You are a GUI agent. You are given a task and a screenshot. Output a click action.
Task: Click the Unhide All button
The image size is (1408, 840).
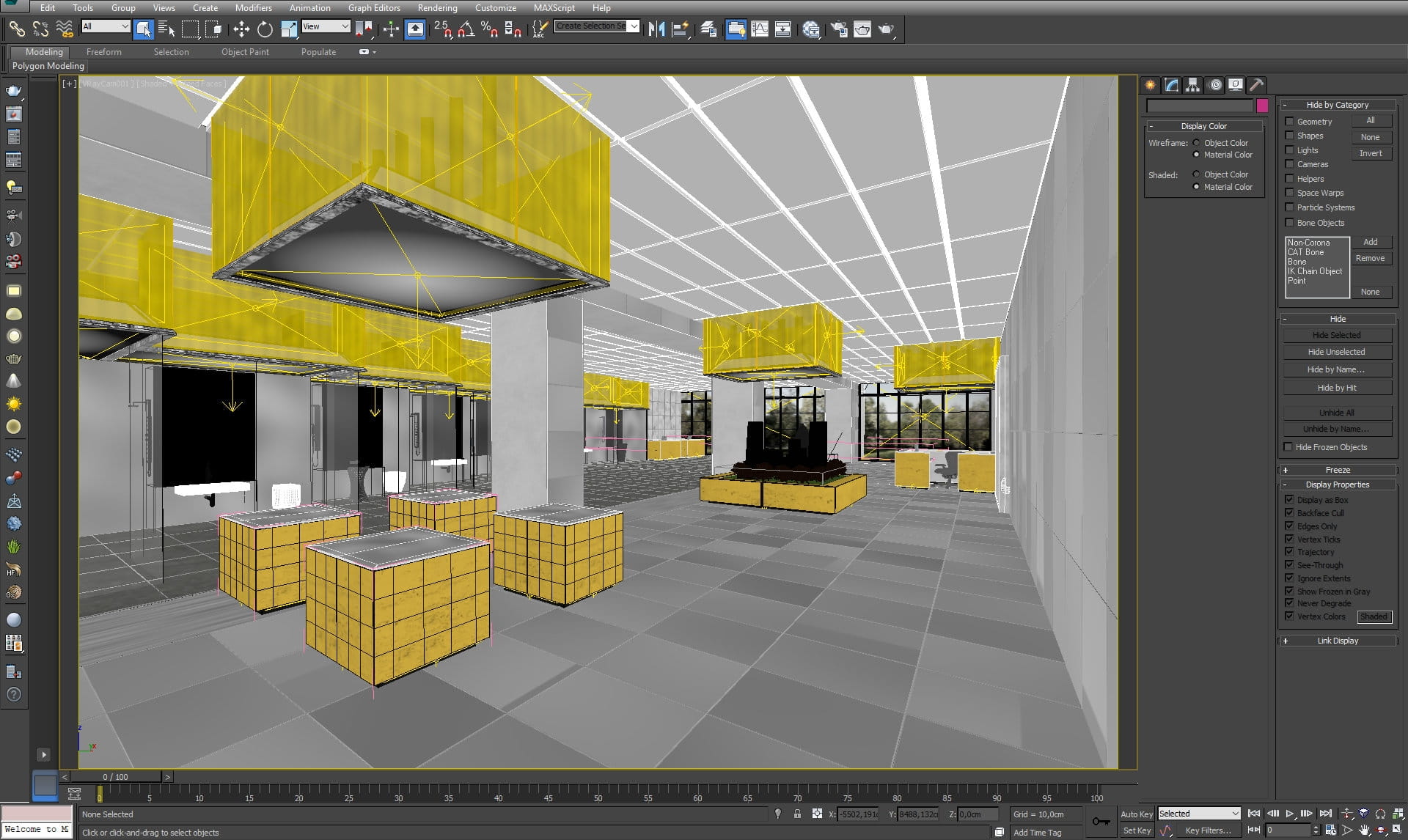[1337, 411]
